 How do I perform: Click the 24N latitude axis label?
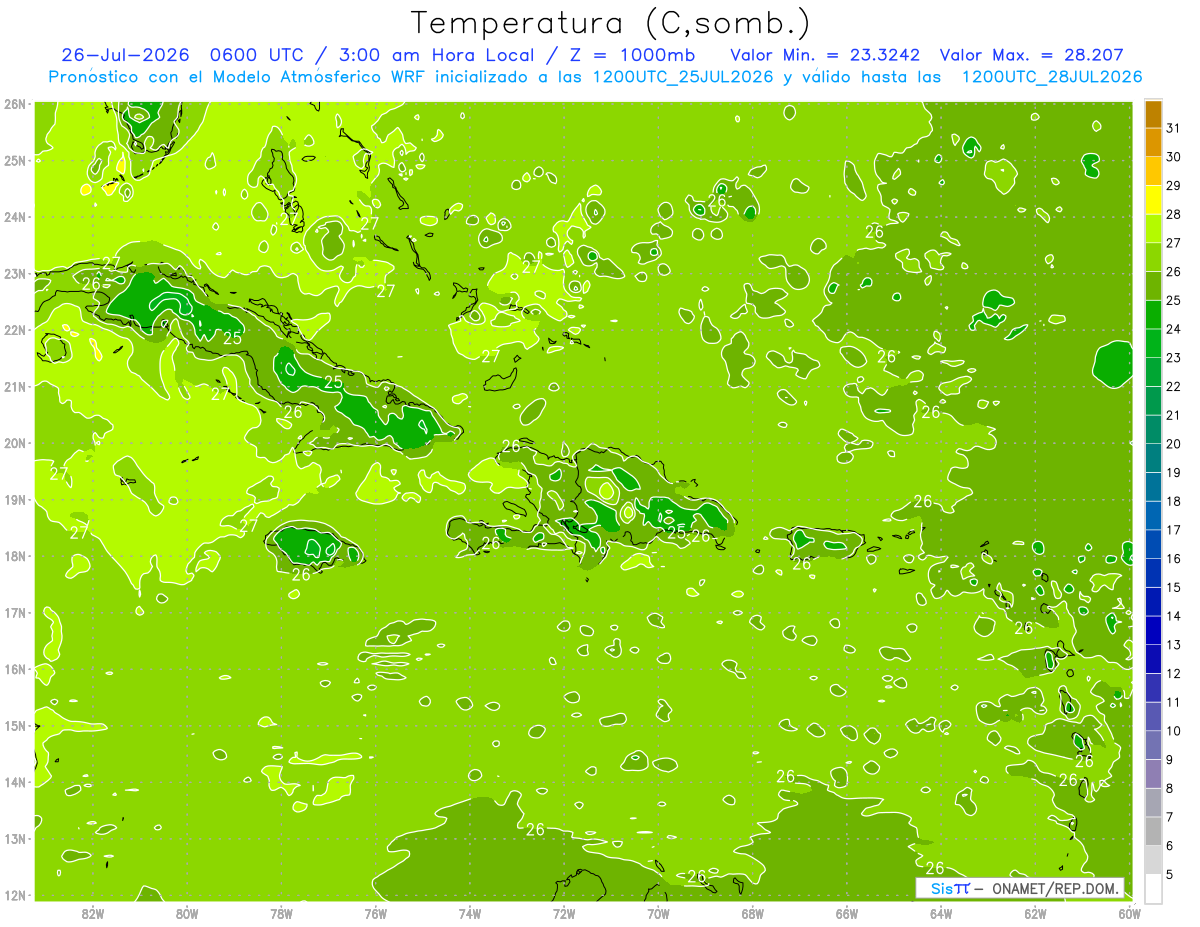[x=15, y=217]
